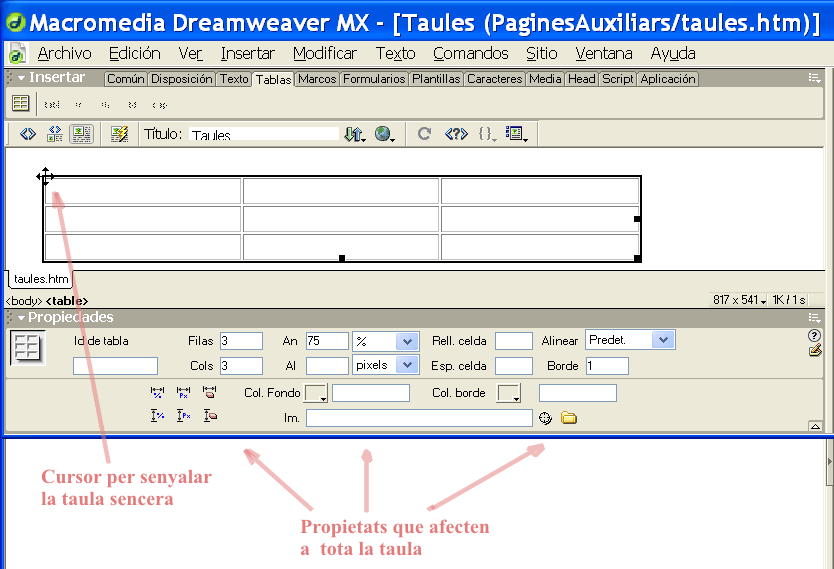Switch to Marcos insert tab

[317, 79]
